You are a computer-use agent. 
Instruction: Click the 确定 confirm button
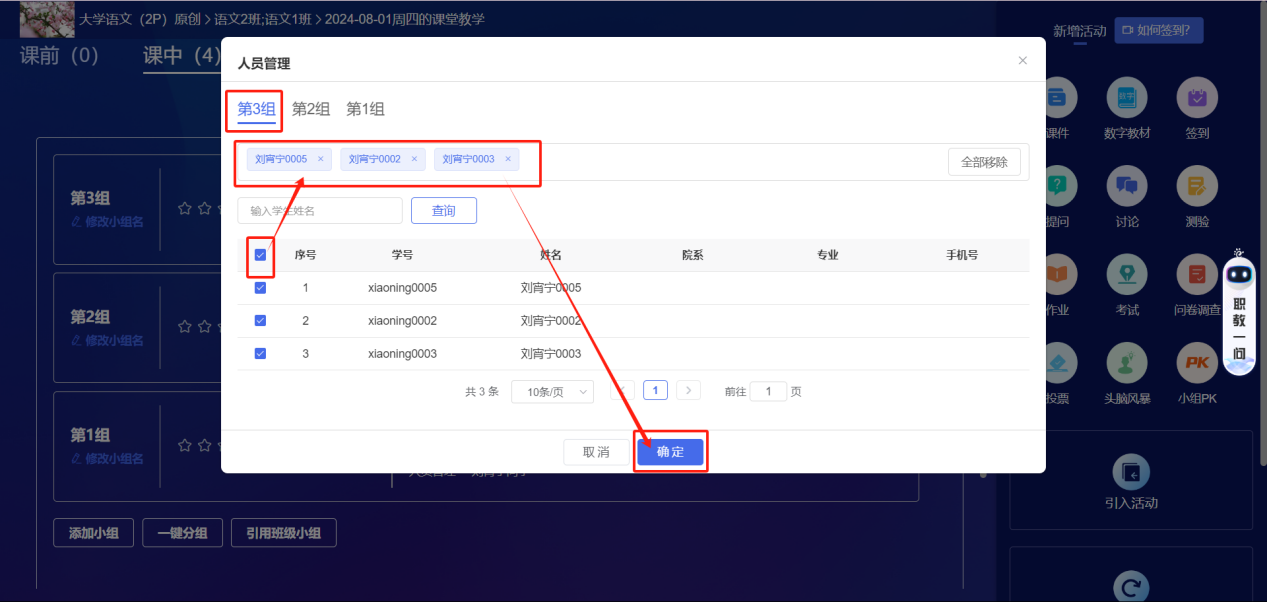pos(670,453)
